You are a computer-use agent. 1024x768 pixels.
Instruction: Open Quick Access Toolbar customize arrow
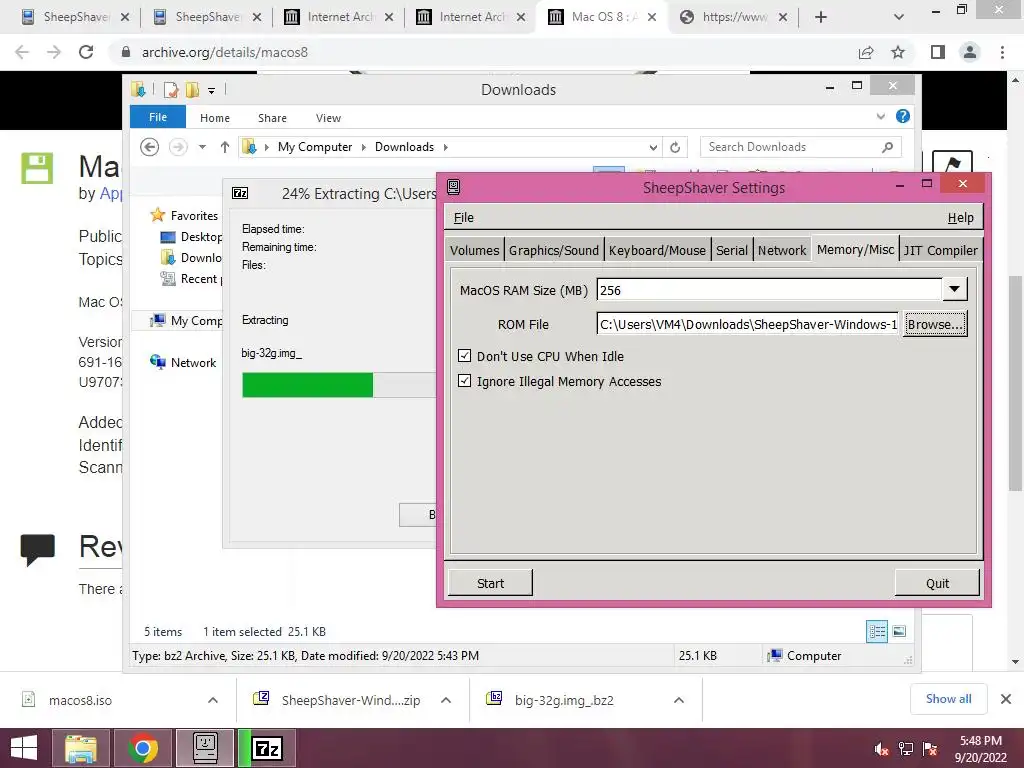[x=212, y=90]
